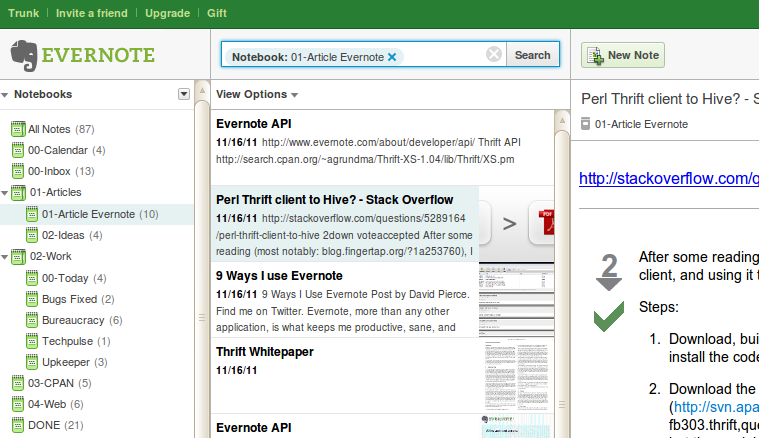Collapse the Notebooks section triangle
Viewport: 759px width, 438px height.
pos(5,95)
